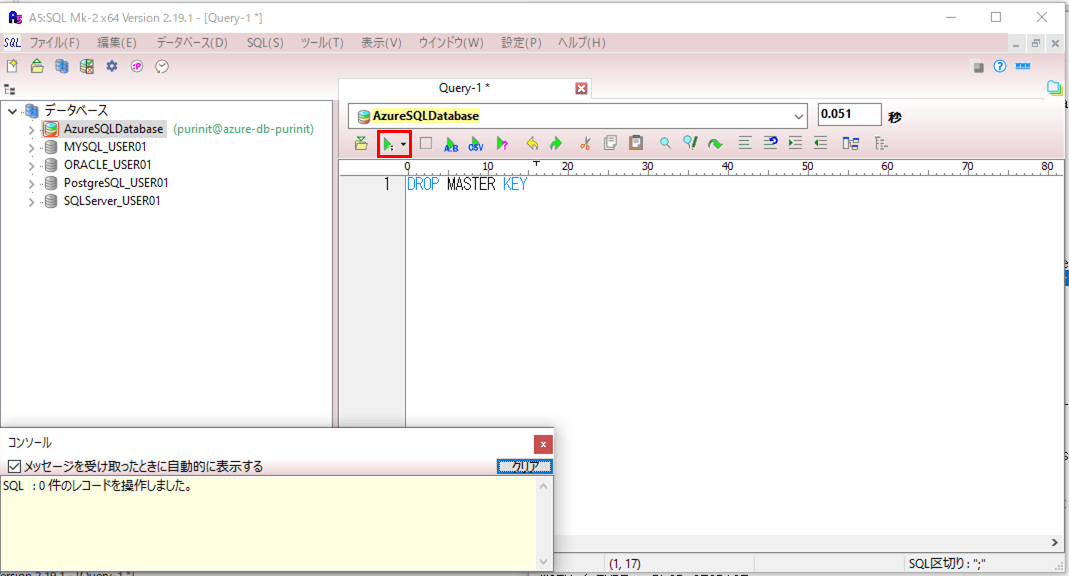Image resolution: width=1069 pixels, height=576 pixels.
Task: Open the 表示(V) menu
Action: click(x=381, y=42)
